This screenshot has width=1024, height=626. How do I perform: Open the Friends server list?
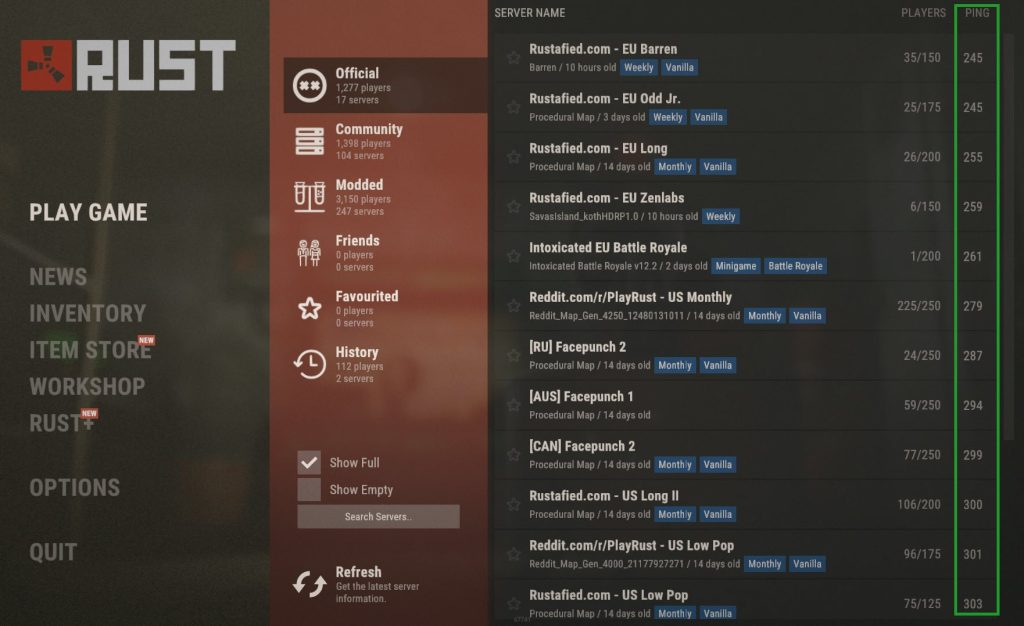[x=385, y=253]
